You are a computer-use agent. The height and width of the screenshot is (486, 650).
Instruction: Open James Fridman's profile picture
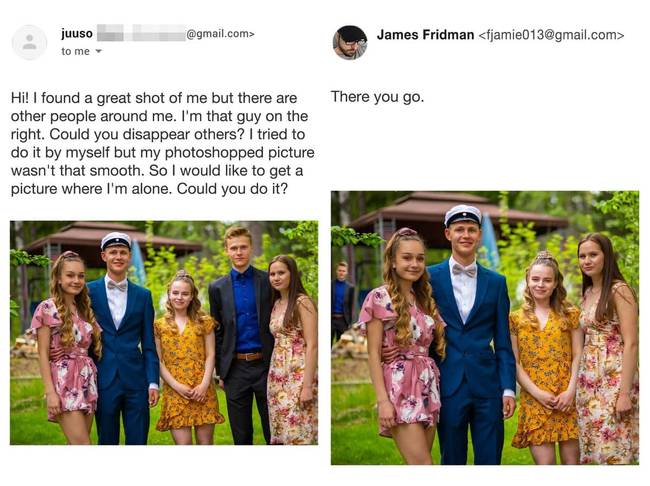point(349,42)
